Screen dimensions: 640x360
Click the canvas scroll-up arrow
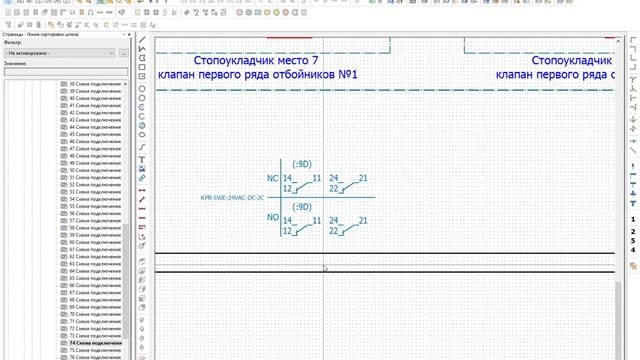point(618,41)
